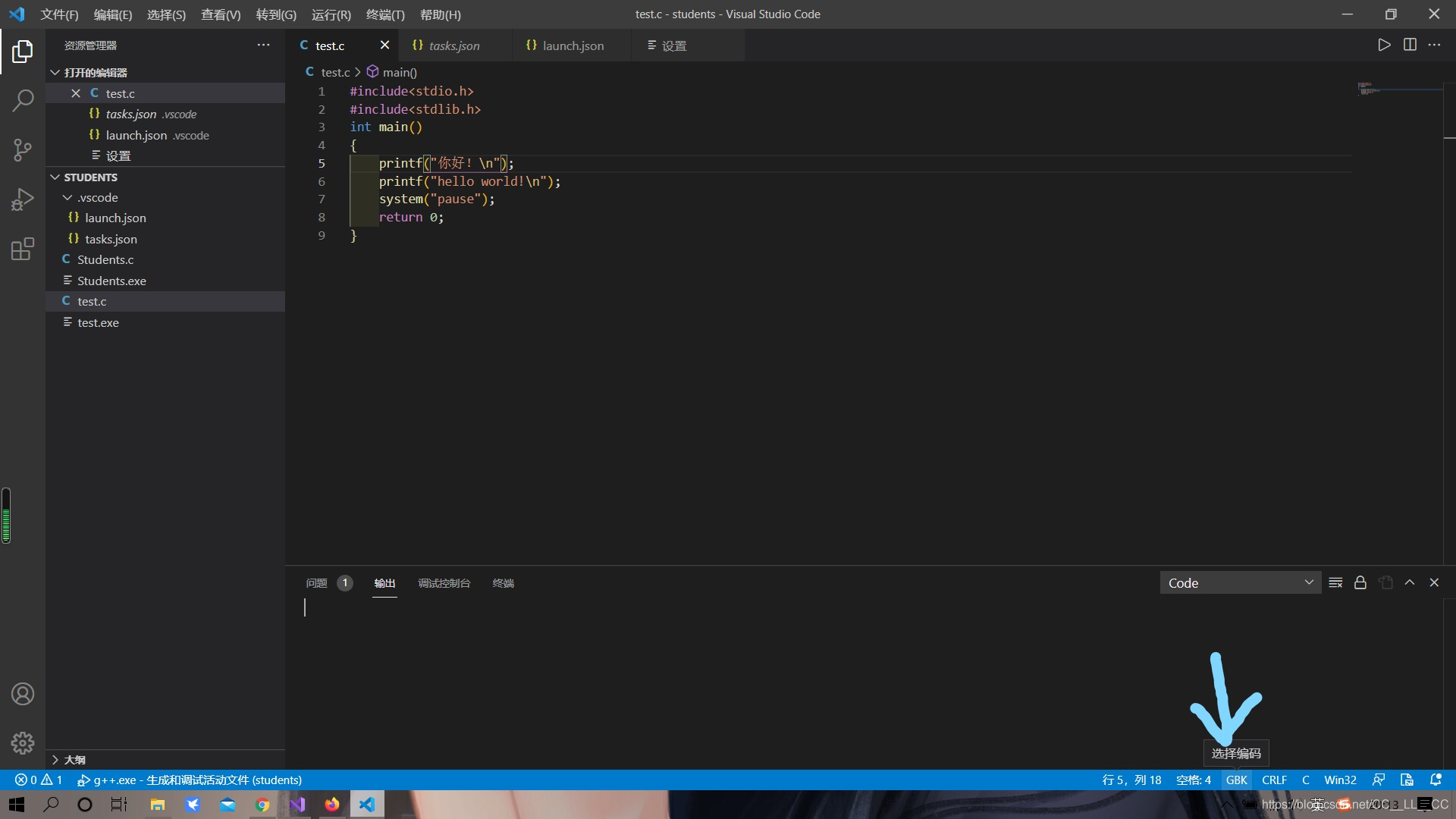
Task: Open the Accounts menu icon
Action: [x=23, y=694]
